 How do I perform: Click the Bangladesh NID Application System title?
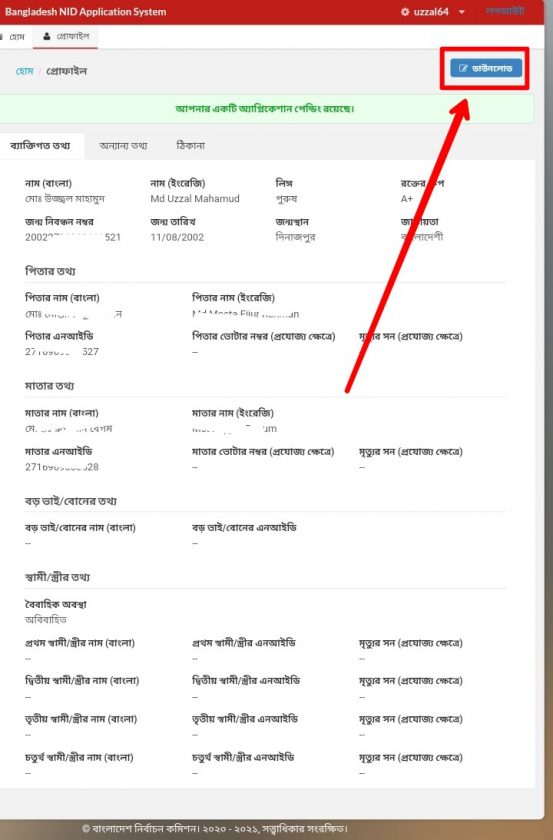86,12
